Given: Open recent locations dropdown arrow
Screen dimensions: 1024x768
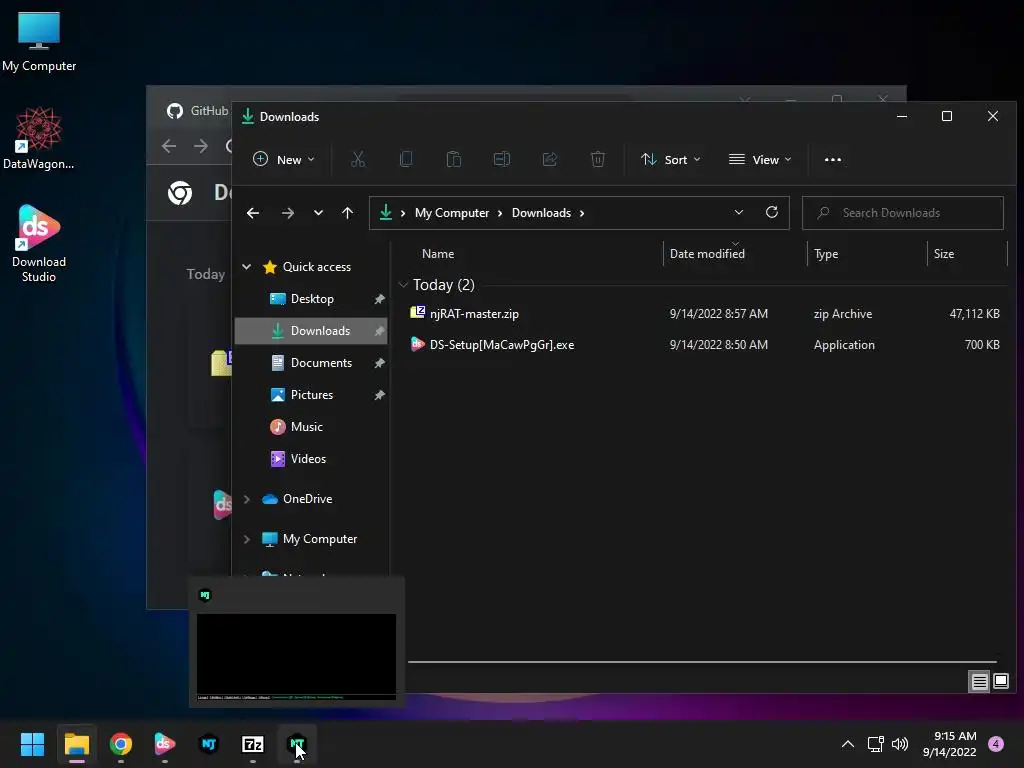Looking at the screenshot, I should coord(318,213).
